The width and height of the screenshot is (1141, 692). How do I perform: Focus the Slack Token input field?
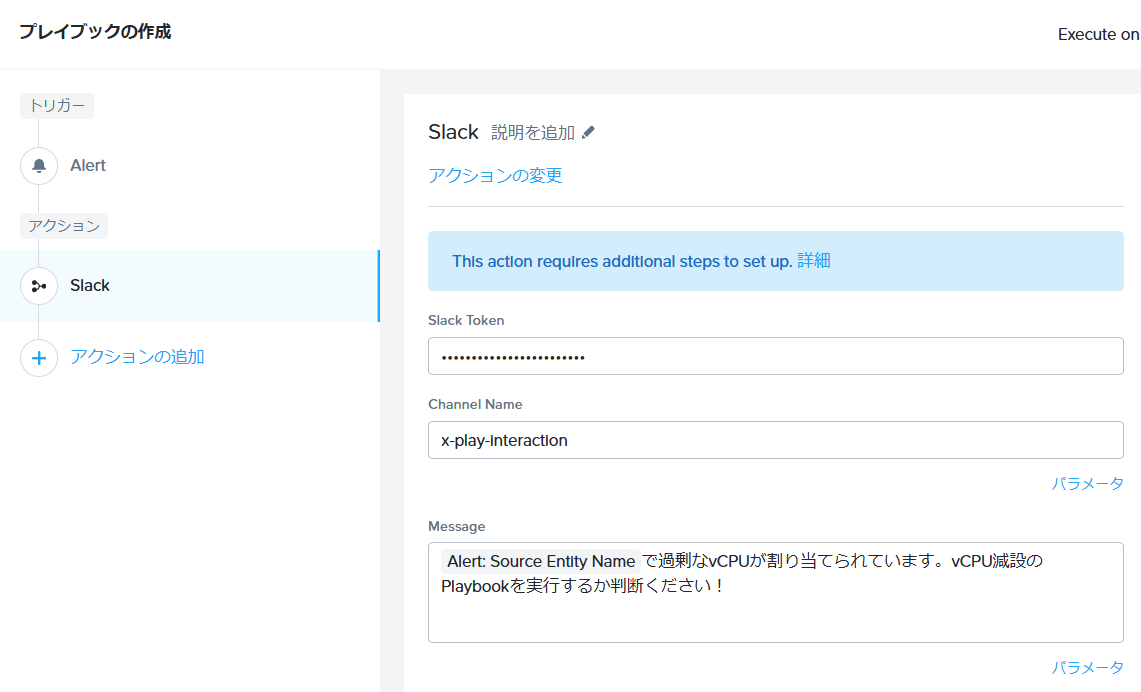776,357
